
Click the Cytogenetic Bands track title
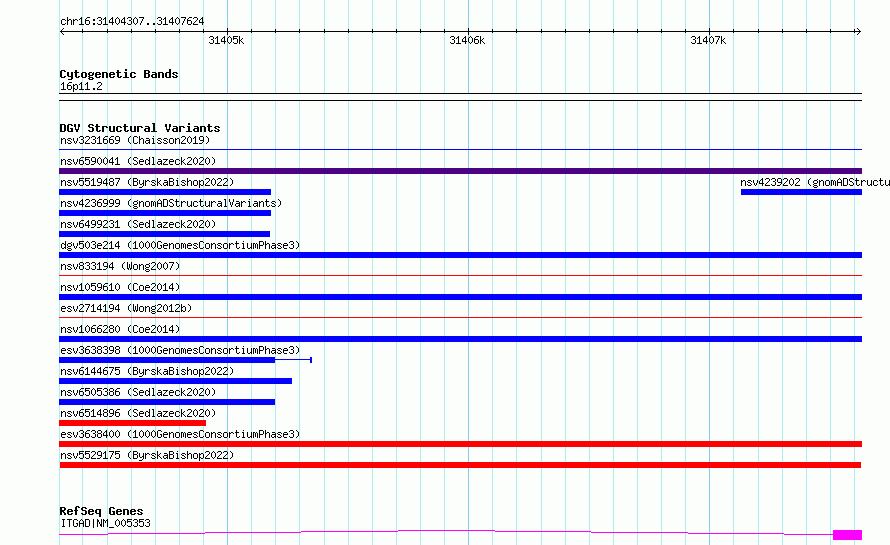[x=119, y=74]
